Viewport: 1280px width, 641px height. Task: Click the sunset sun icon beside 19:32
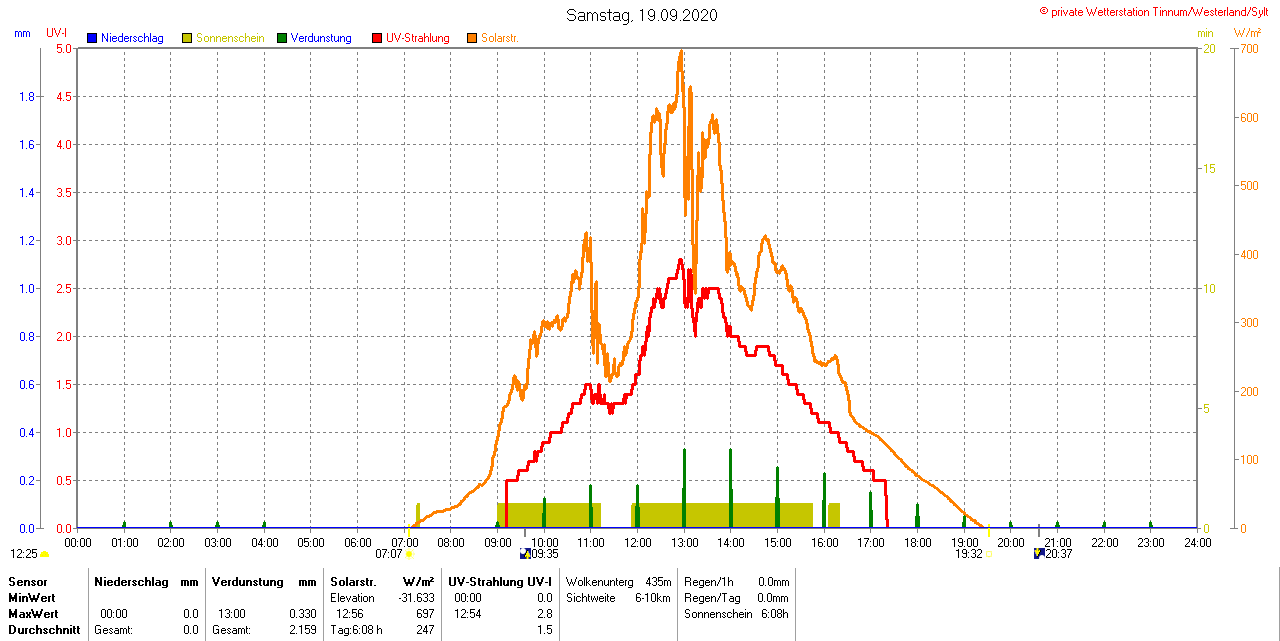988,554
